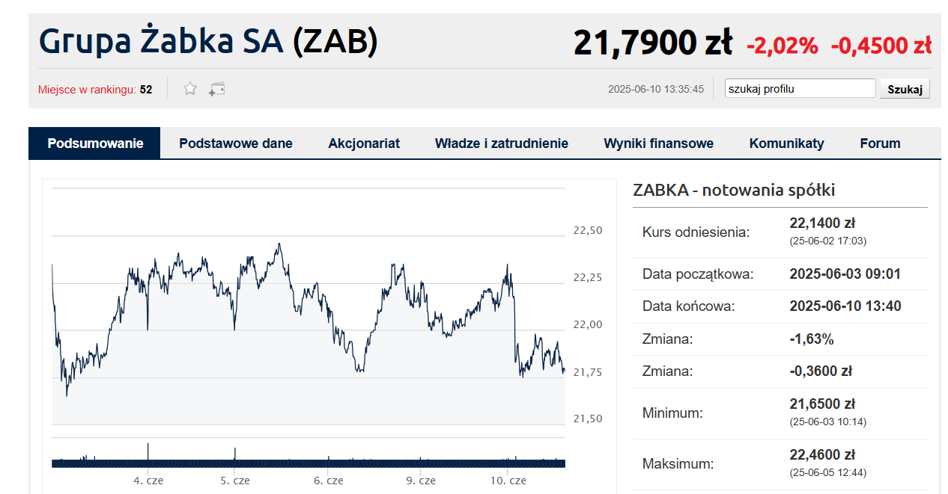Click the 21,7900 zł current price

pos(652,44)
